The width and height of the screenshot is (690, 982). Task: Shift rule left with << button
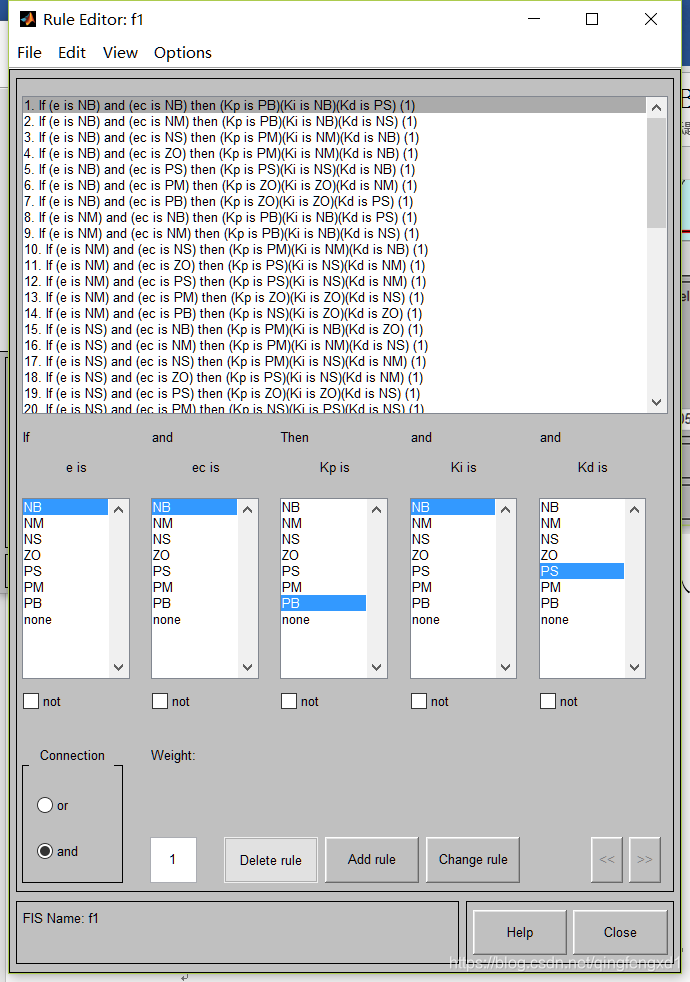607,860
